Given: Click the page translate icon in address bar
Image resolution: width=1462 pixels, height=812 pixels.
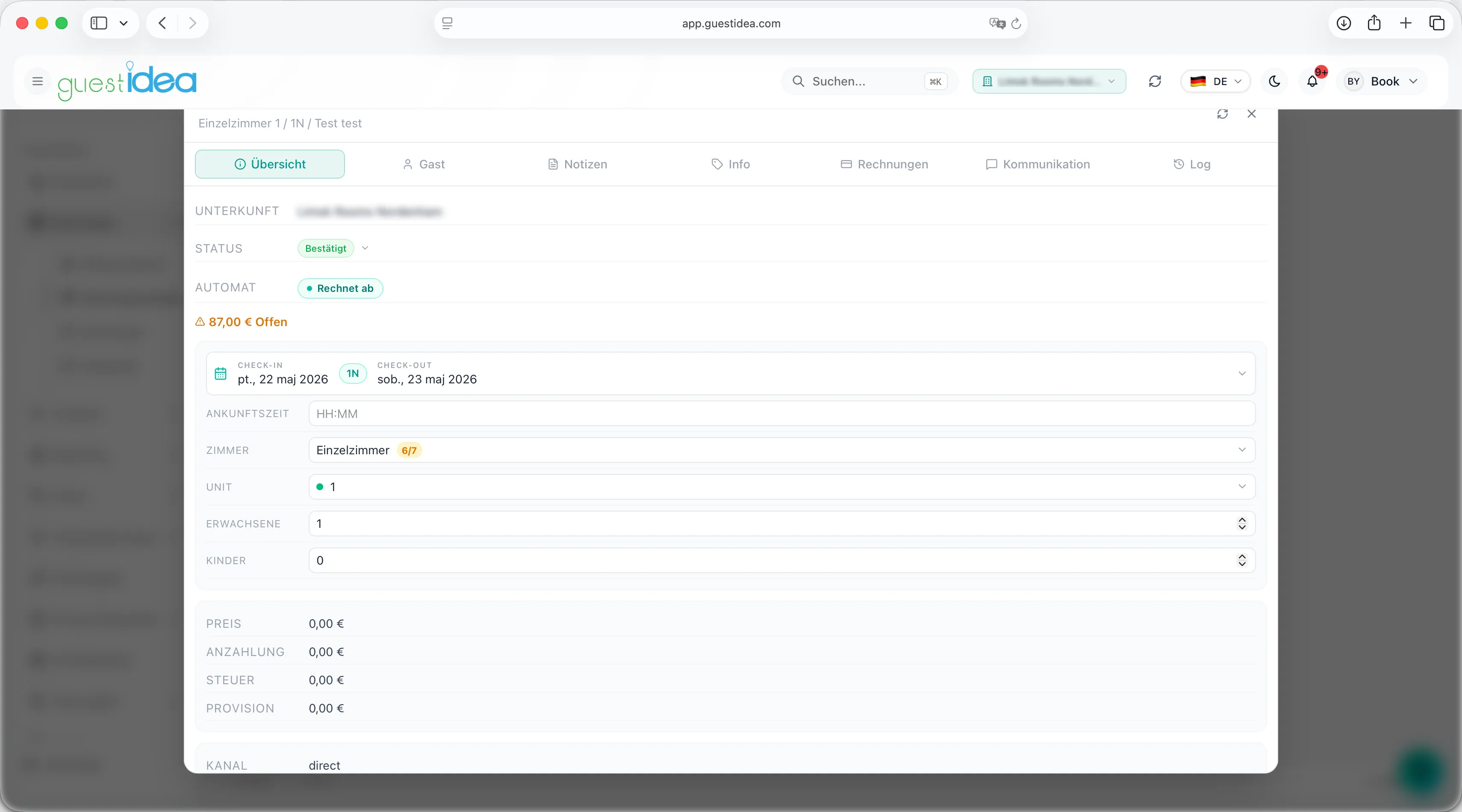Looking at the screenshot, I should click(x=996, y=23).
